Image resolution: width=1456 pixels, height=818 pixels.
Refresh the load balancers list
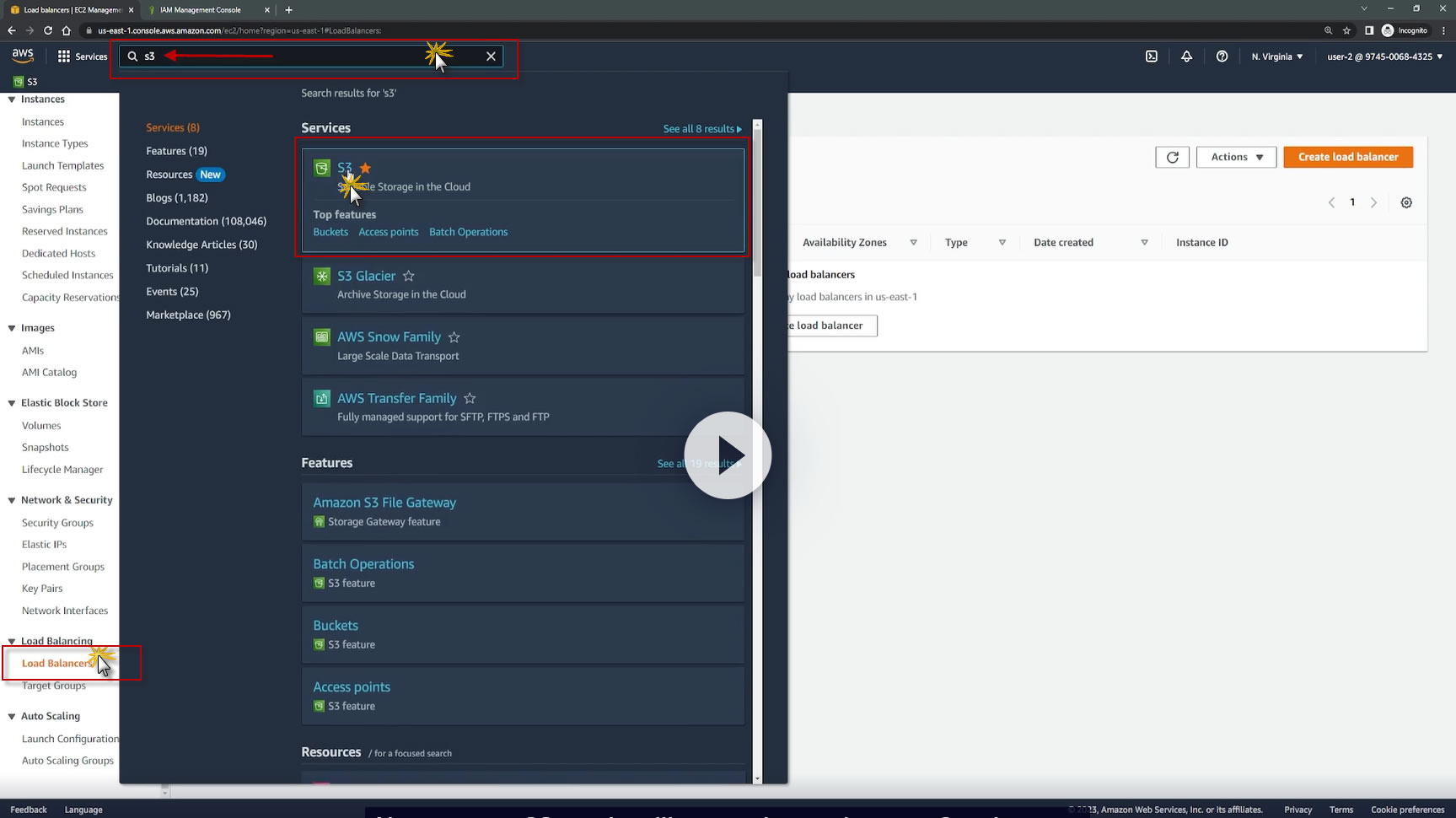pyautogui.click(x=1172, y=157)
